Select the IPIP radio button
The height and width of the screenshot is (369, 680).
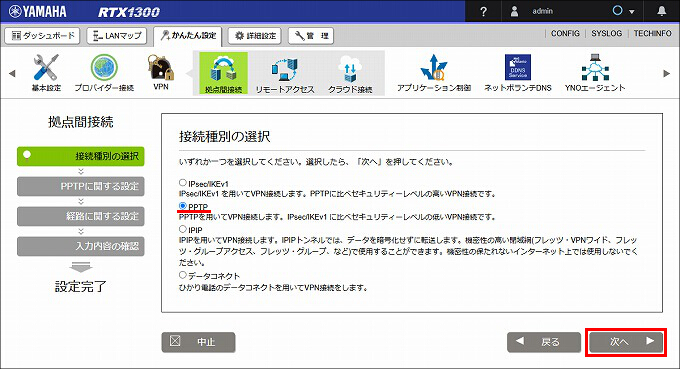click(x=183, y=229)
